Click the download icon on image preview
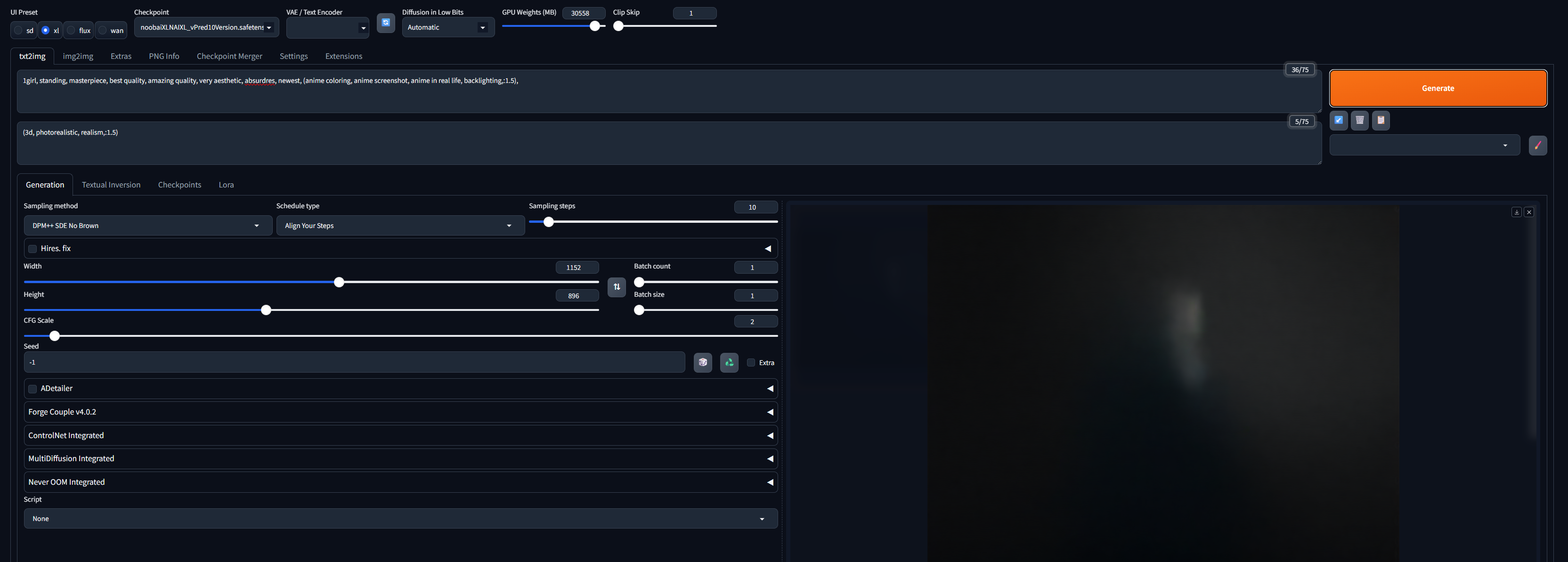1568x562 pixels. coord(1516,212)
